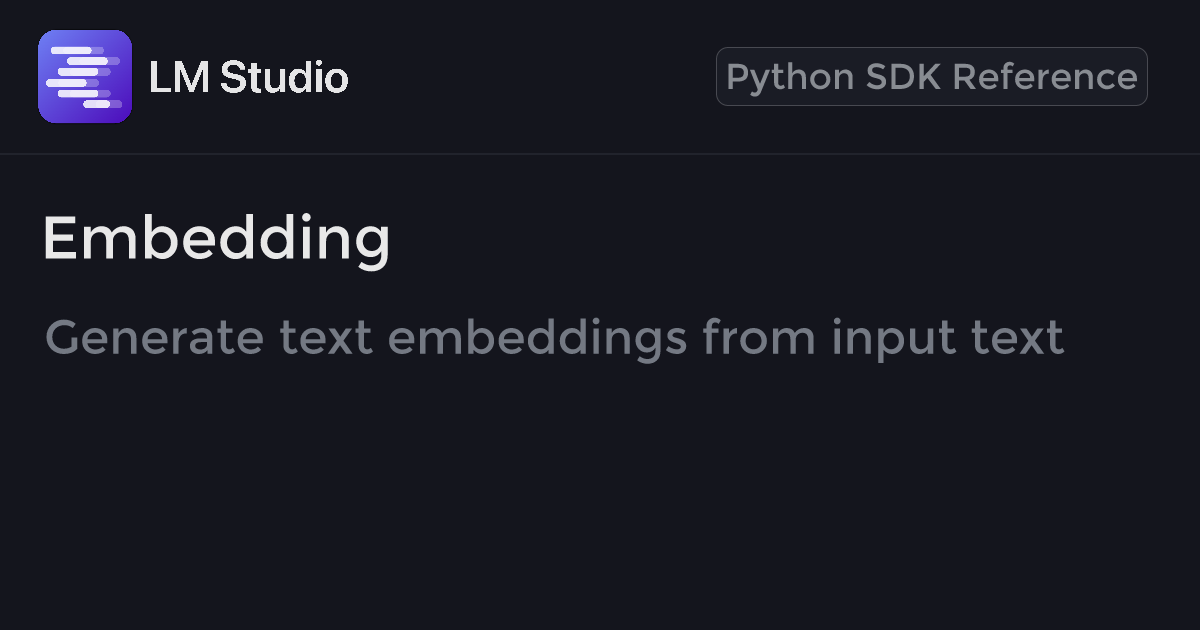
Task: Click the words "input text" in the subtitle
Action: pos(947,338)
